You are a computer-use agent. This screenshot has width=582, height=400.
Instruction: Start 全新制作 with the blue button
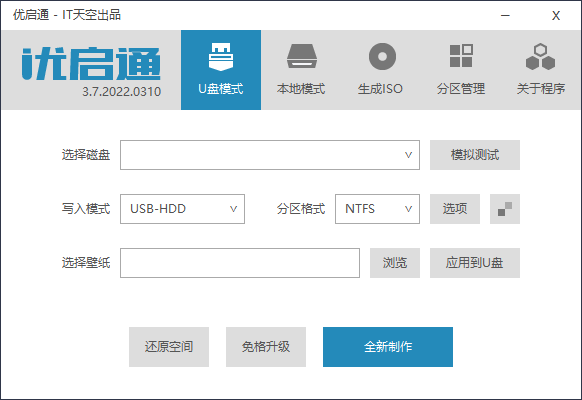(388, 347)
